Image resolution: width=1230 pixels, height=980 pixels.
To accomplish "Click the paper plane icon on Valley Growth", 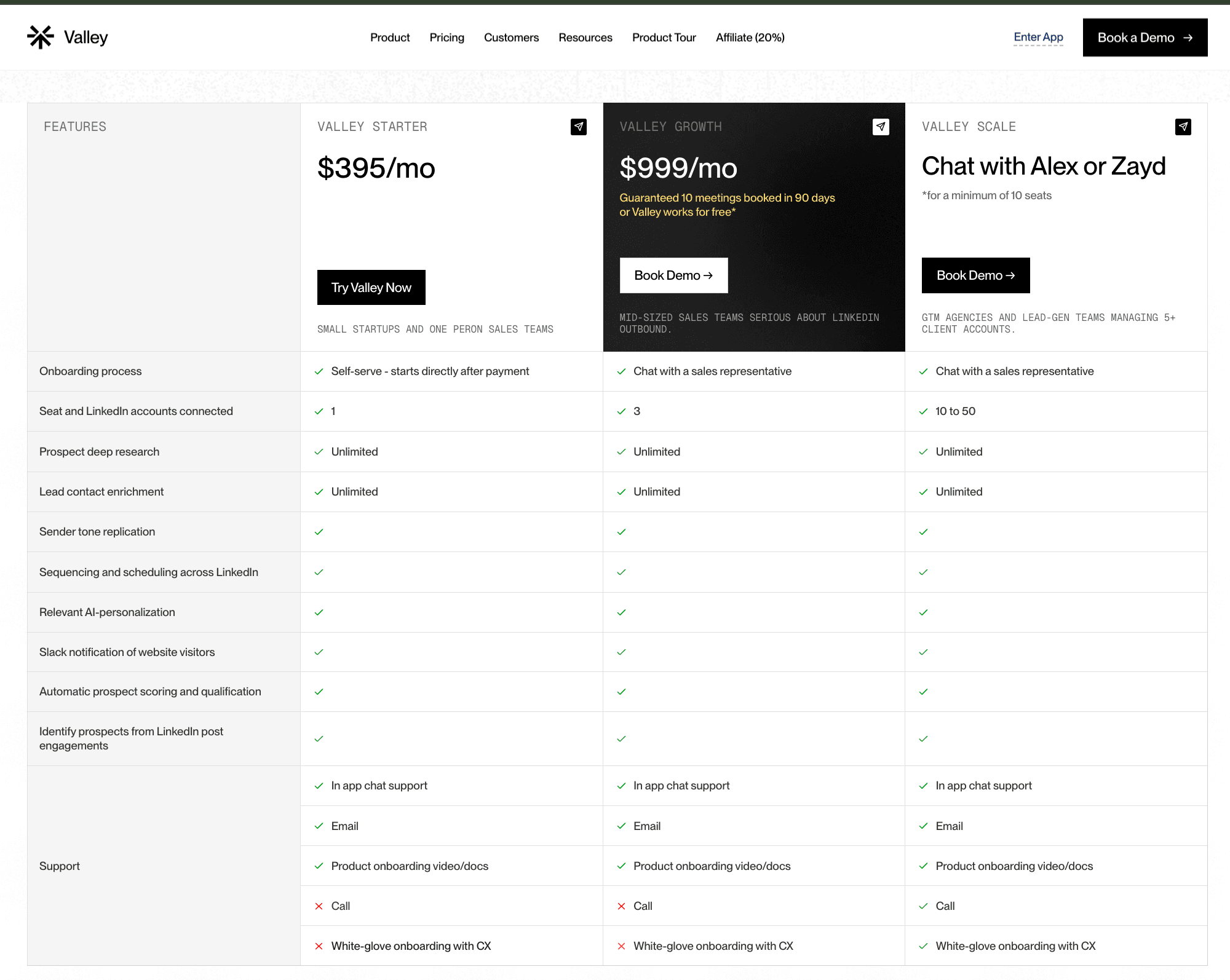I will (x=881, y=127).
